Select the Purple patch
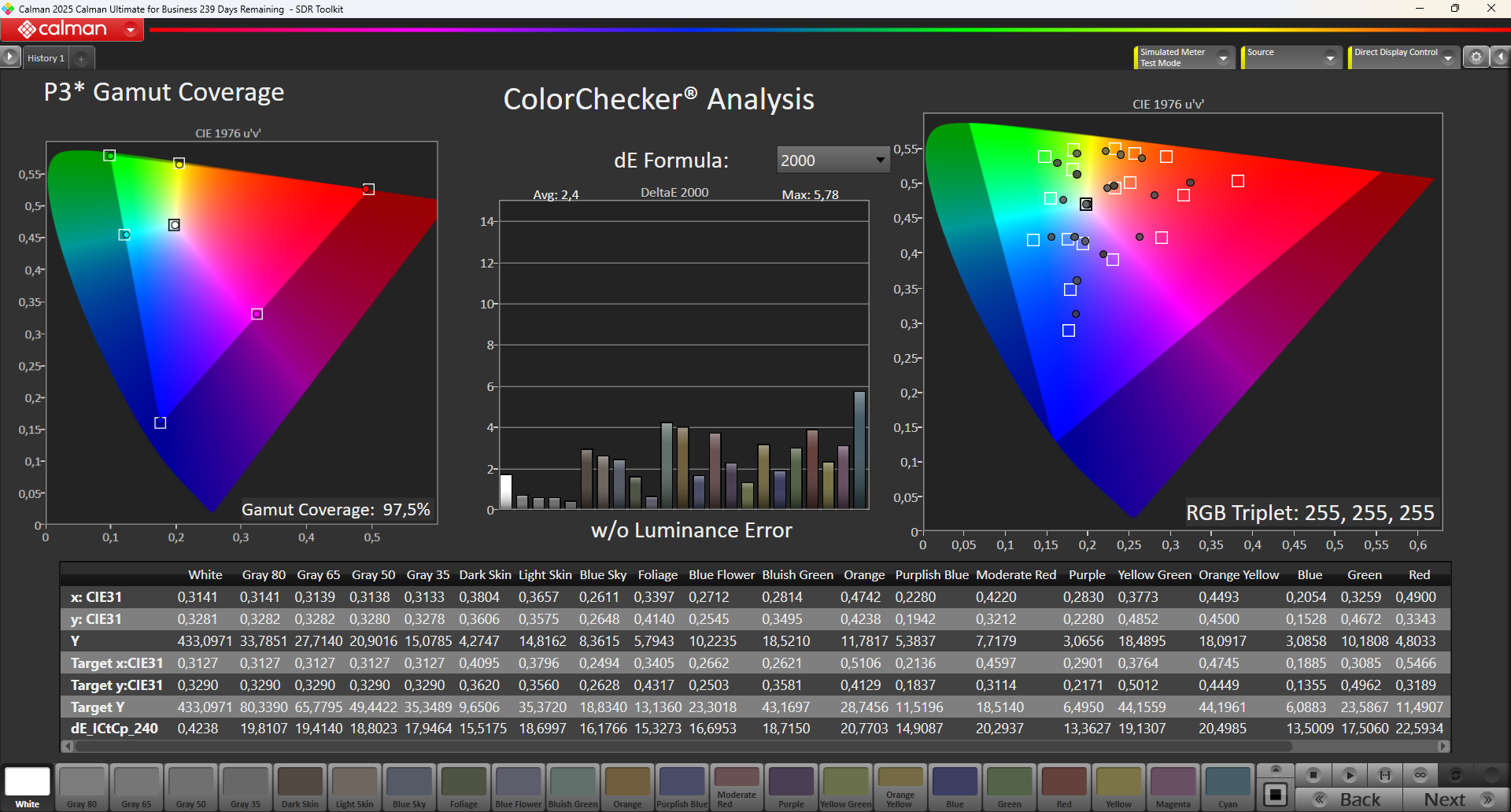This screenshot has height=812, width=1511. pos(791,787)
